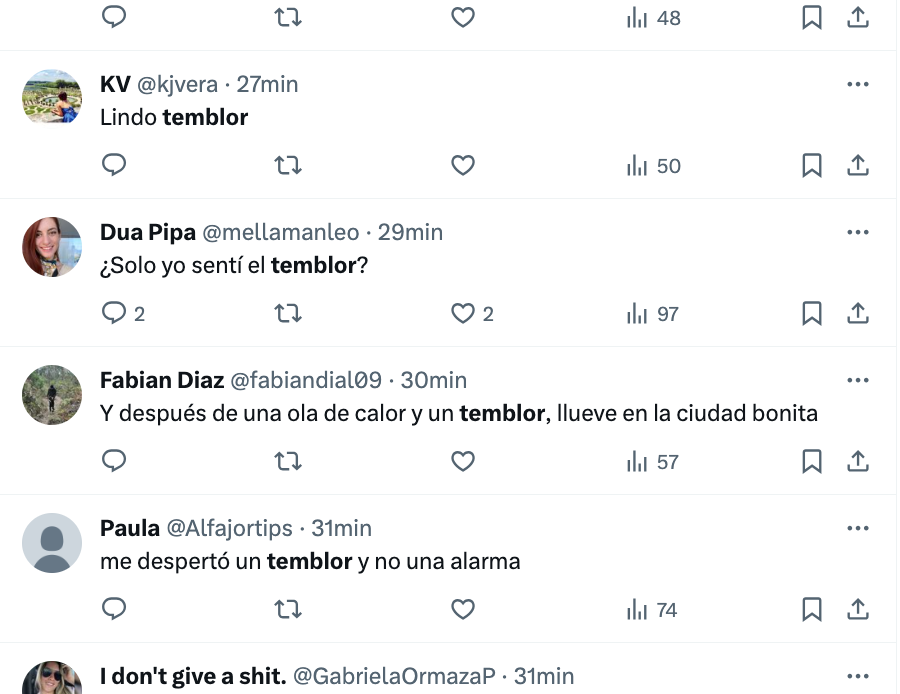Reply to Dua Pipa's tweet
900x694 pixels.
(x=115, y=313)
